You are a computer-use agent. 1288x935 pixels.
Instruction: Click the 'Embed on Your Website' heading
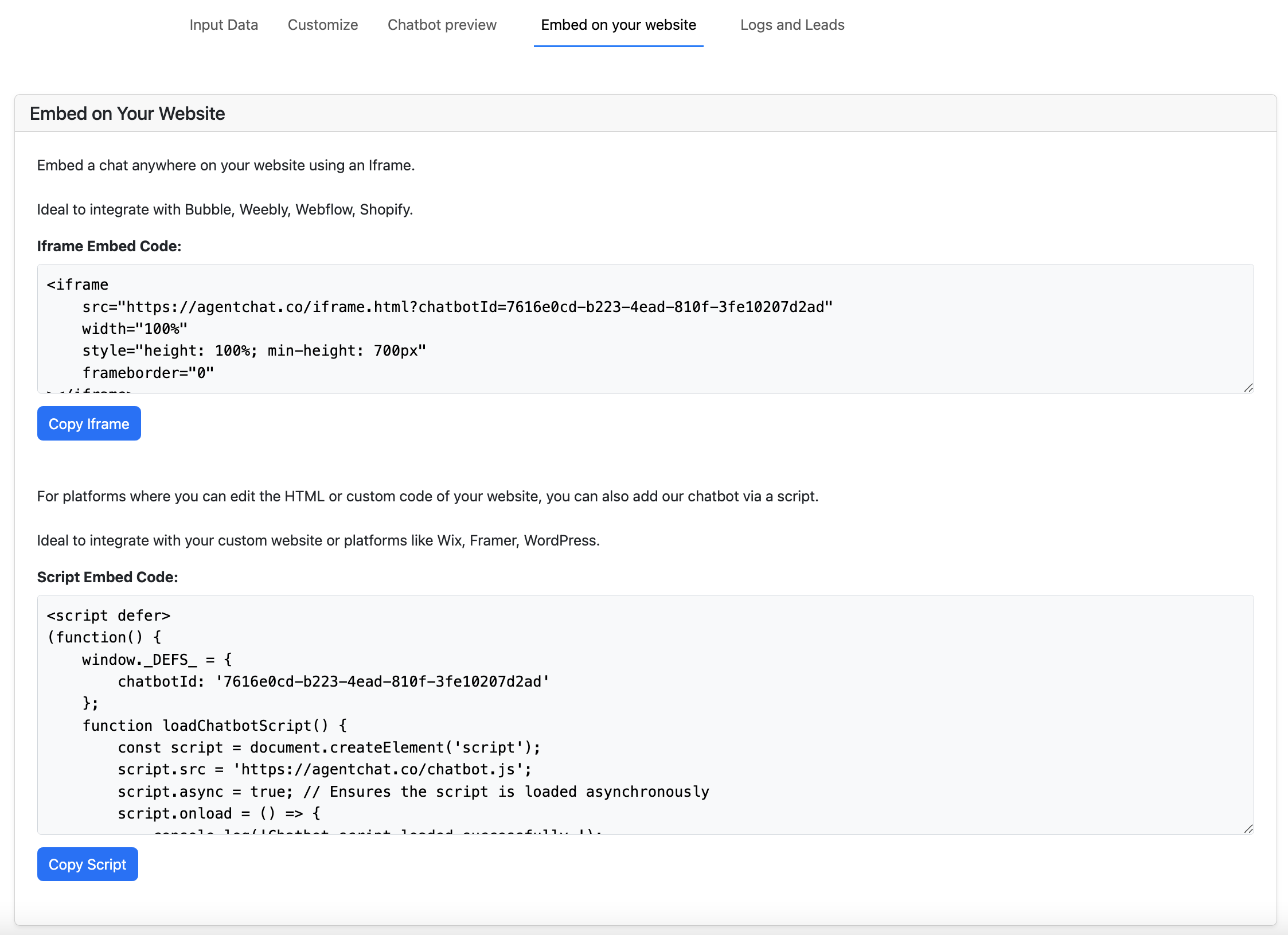127,114
